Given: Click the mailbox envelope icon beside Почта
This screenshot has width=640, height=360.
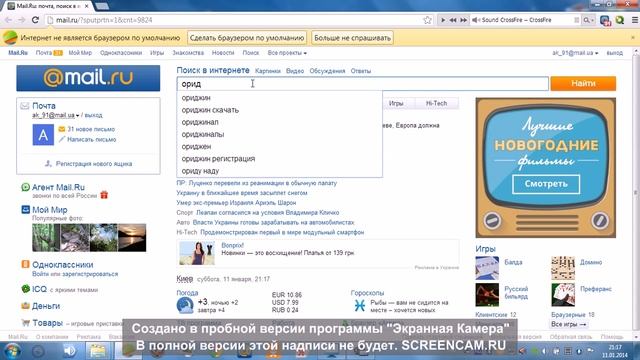Looking at the screenshot, I should 24,106.
